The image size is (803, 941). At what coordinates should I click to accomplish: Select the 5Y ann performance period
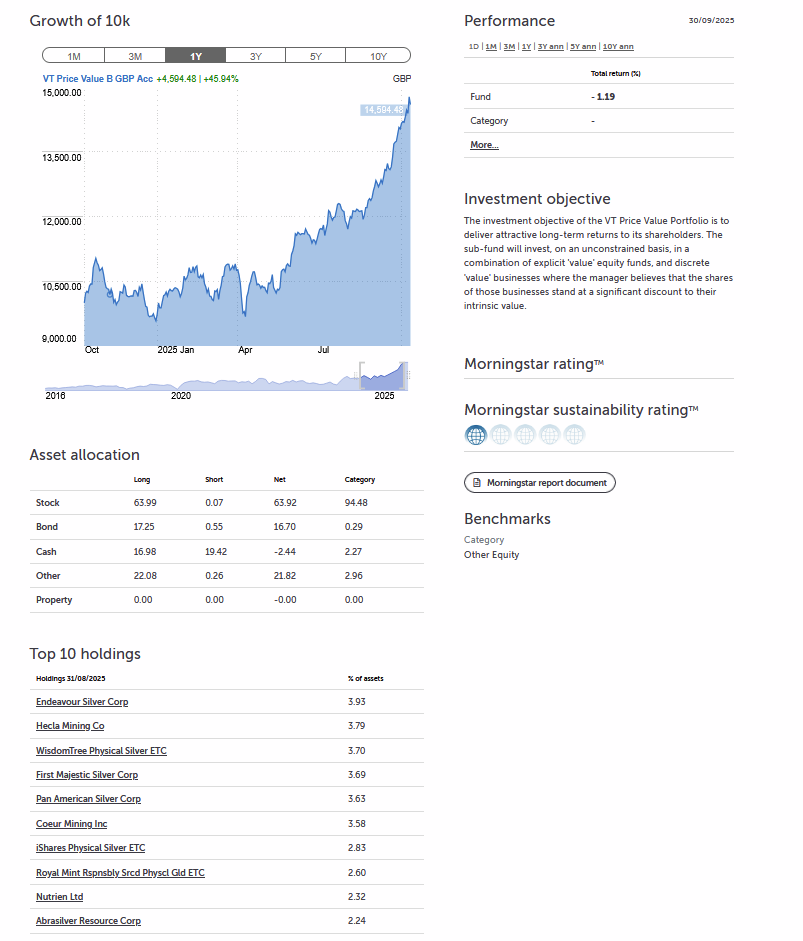tap(581, 47)
